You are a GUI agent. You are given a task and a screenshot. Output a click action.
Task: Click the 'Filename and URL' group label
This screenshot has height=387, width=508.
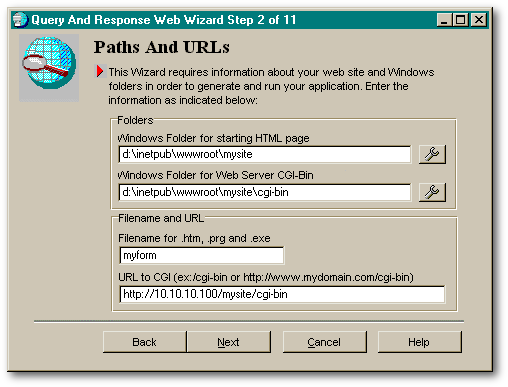tap(161, 218)
